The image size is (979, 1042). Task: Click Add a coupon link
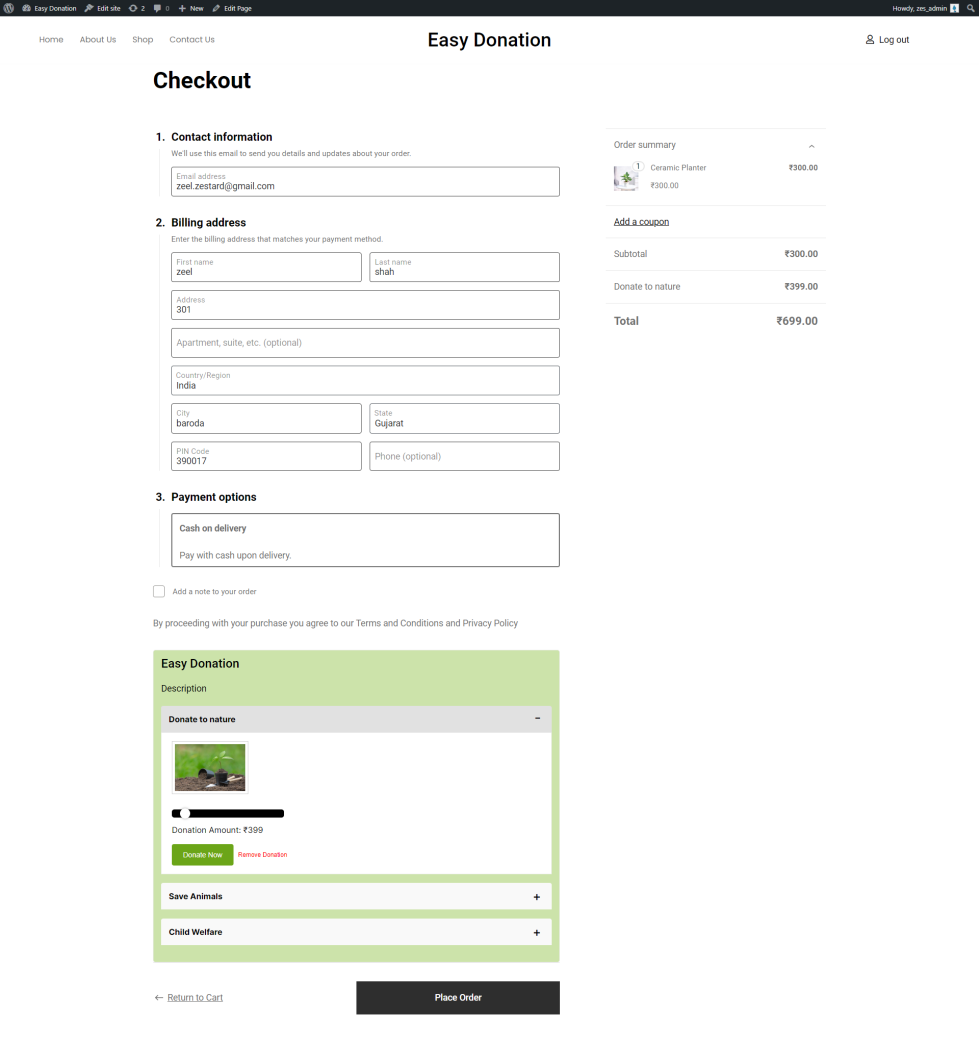(641, 222)
